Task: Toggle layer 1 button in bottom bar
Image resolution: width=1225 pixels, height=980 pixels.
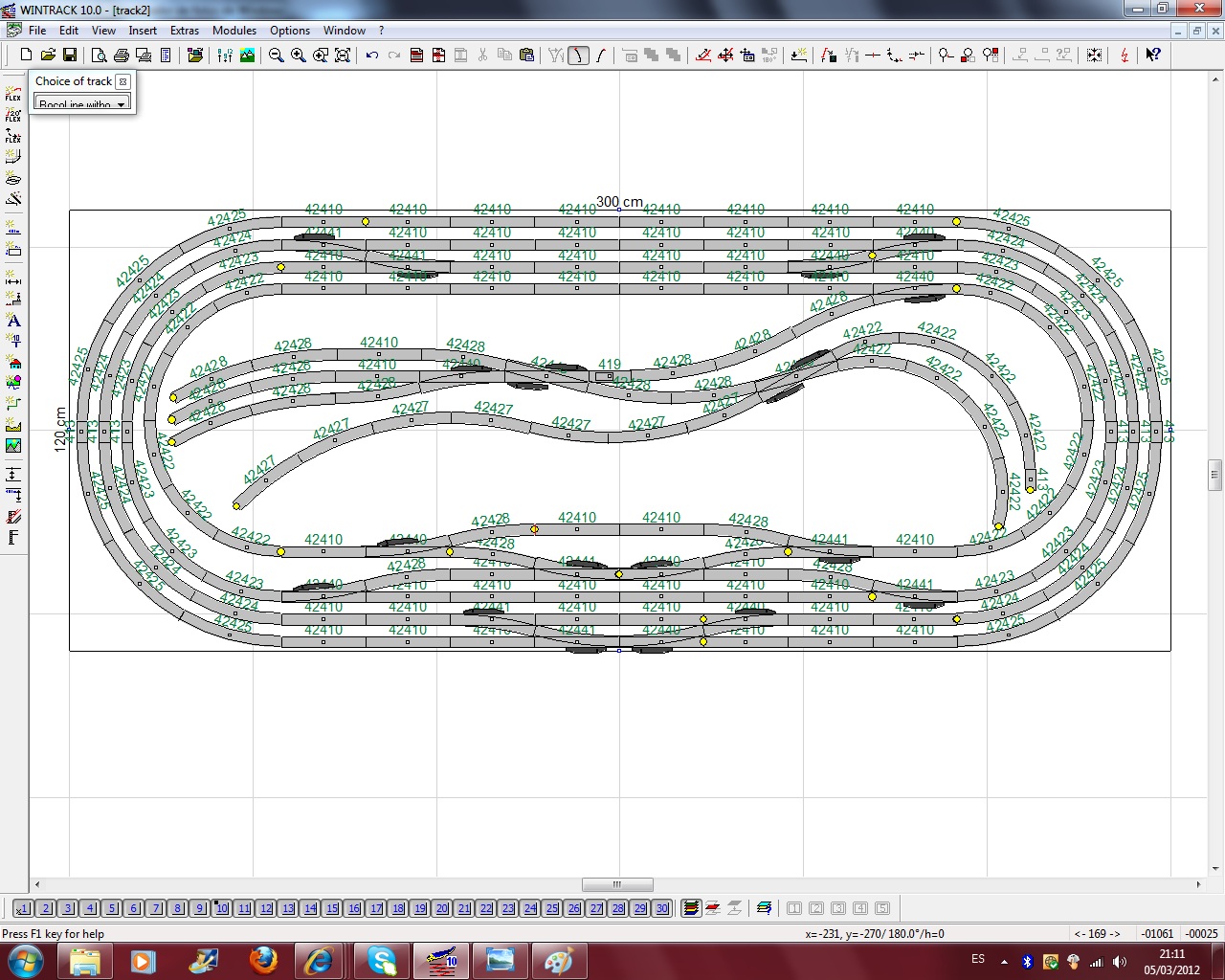Action: pos(23,908)
